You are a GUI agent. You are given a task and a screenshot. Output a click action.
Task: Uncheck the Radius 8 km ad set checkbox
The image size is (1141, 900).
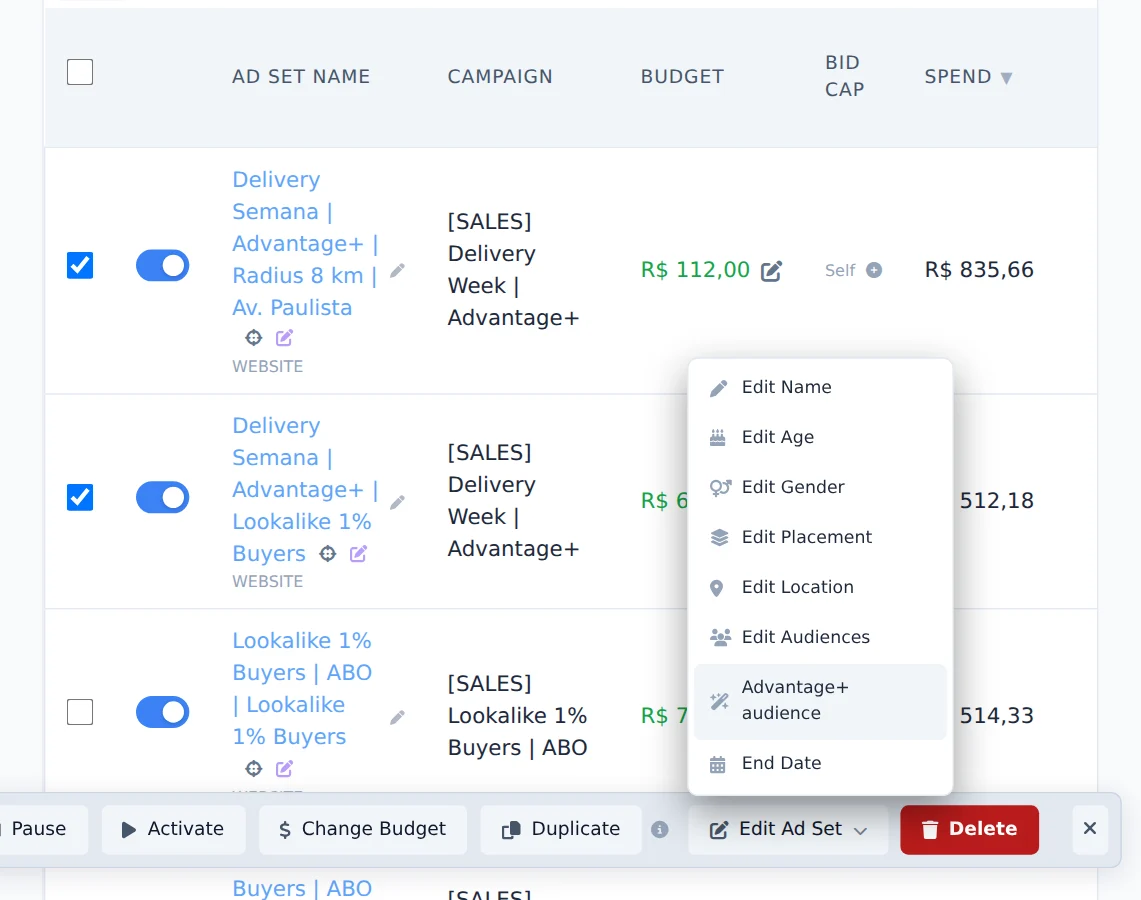coord(80,266)
